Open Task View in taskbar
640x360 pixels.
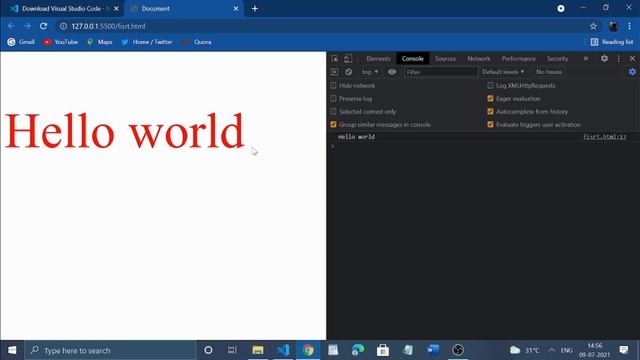click(x=232, y=350)
